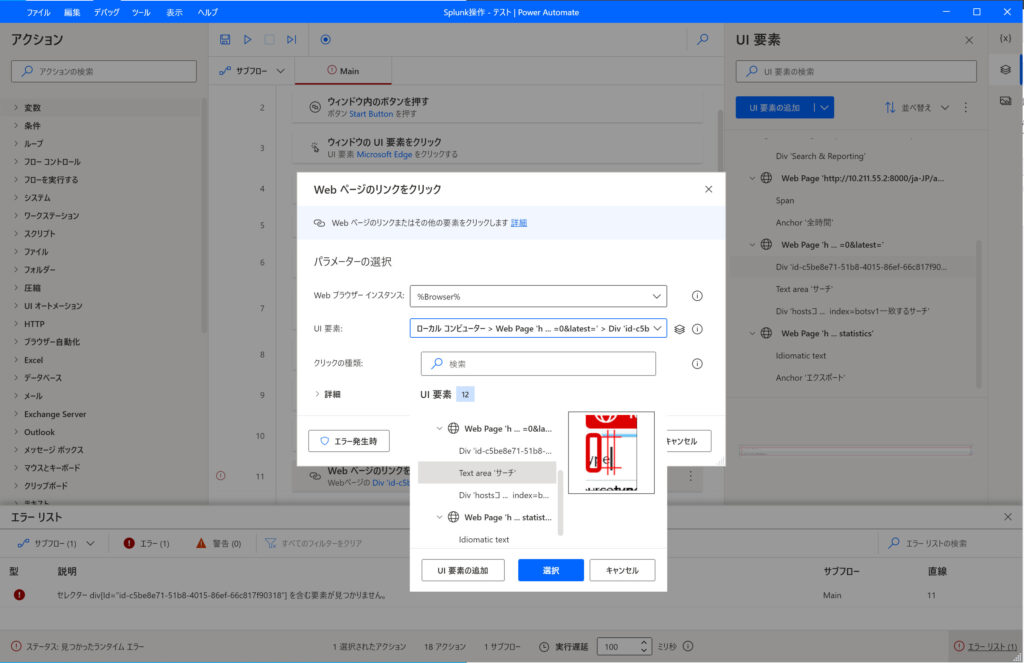Click the エラー発生時 button
The image size is (1024, 663).
(x=349, y=441)
